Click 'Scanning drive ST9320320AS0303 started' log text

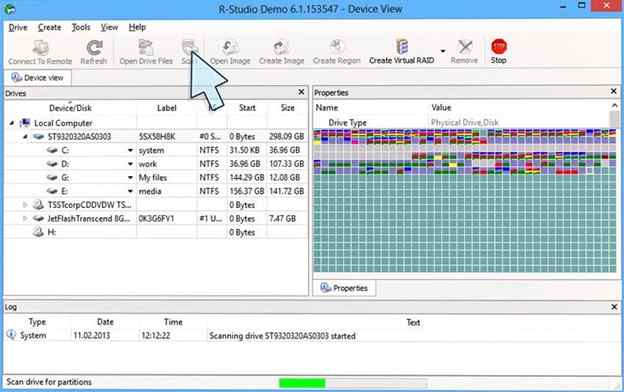pyautogui.click(x=282, y=336)
